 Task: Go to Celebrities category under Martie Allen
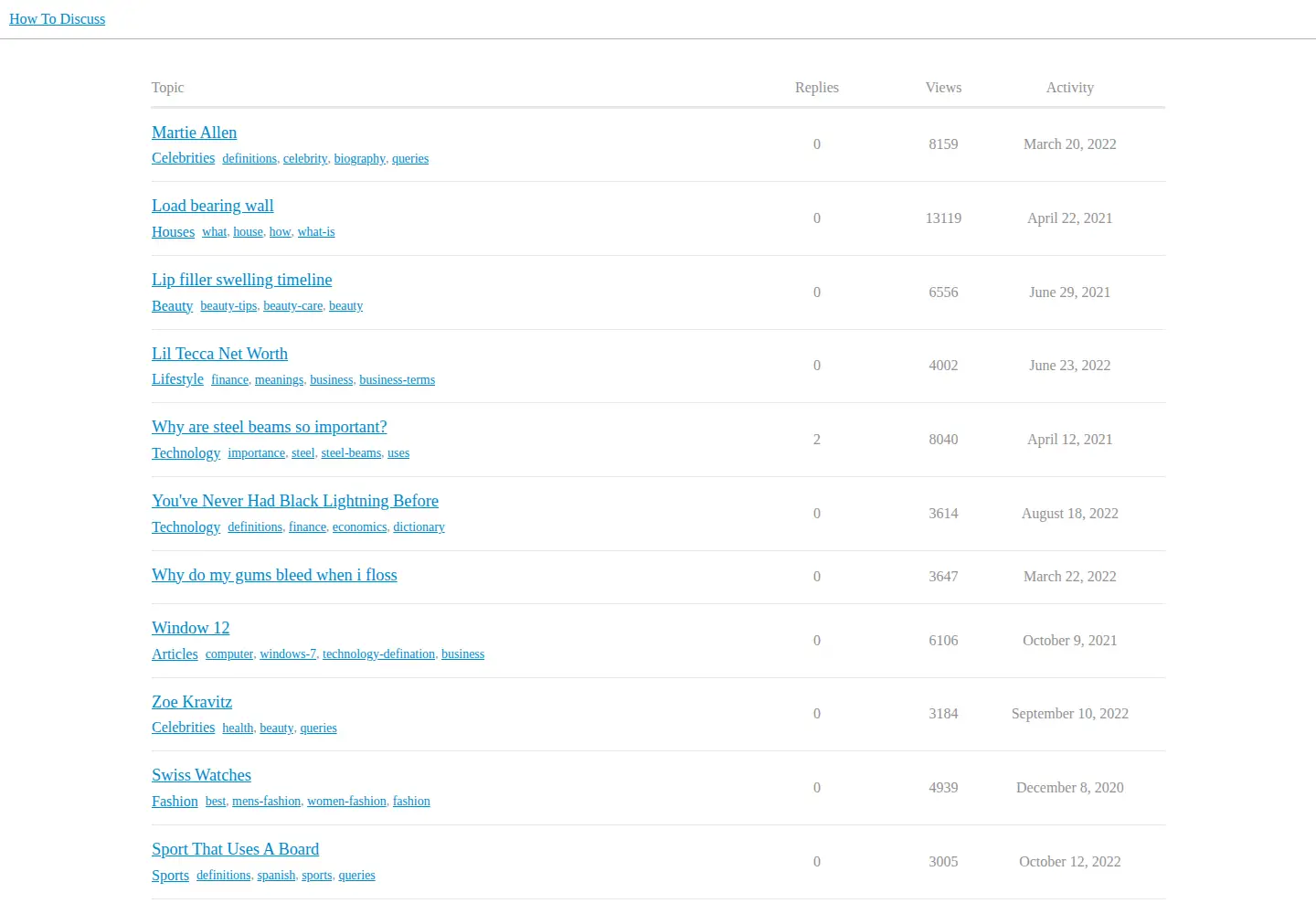(183, 158)
